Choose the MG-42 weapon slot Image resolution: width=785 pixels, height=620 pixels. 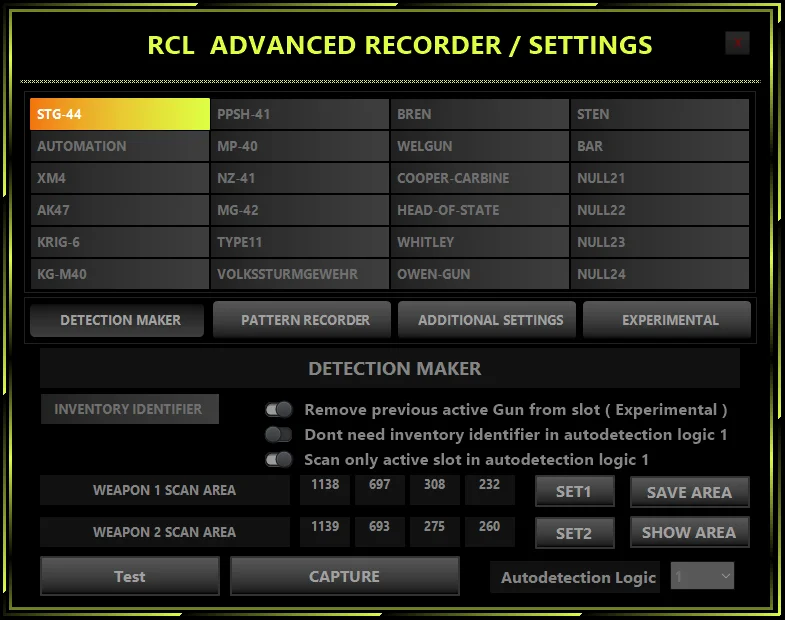(x=299, y=210)
